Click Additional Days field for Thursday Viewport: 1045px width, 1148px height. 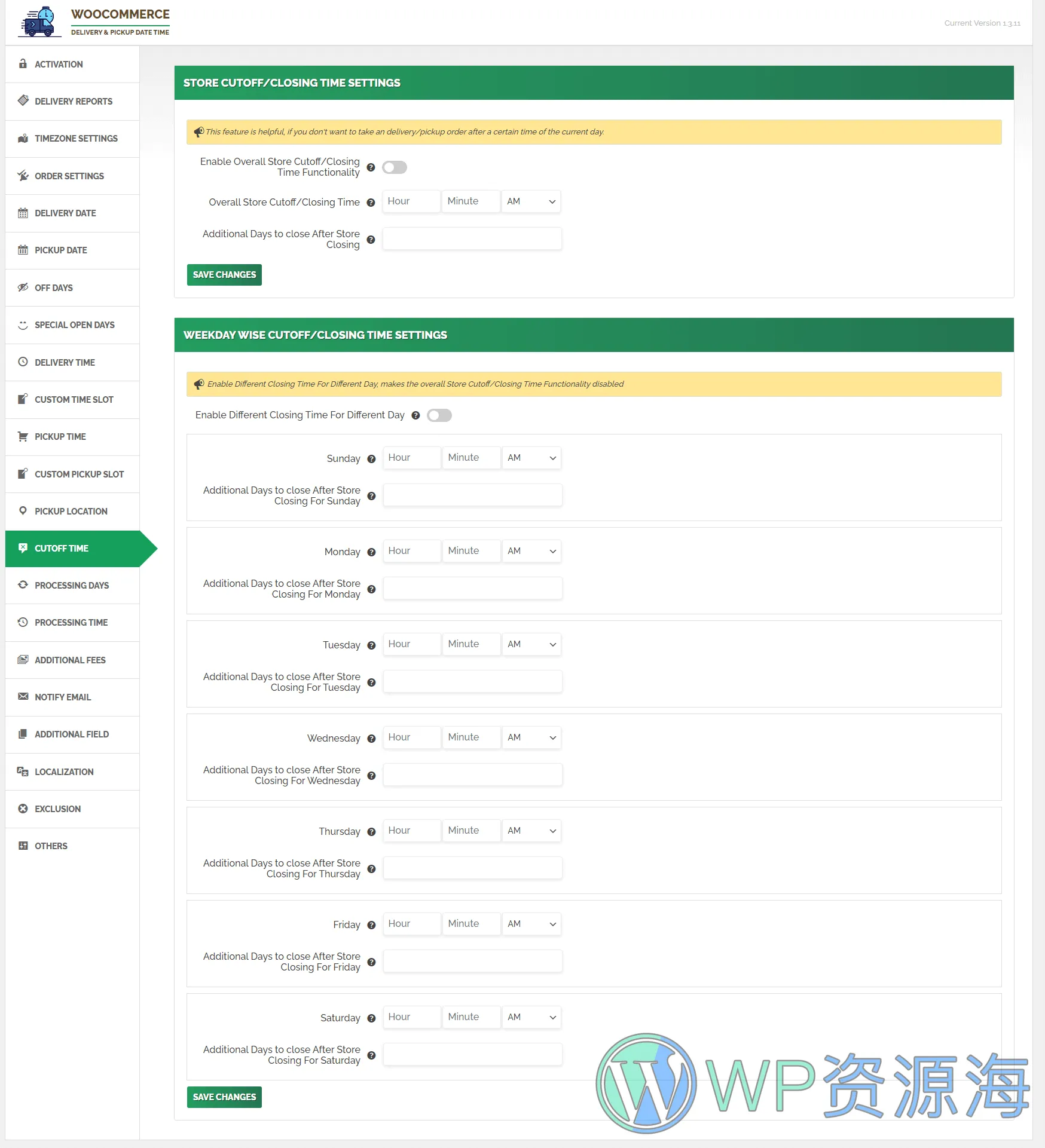(x=472, y=868)
